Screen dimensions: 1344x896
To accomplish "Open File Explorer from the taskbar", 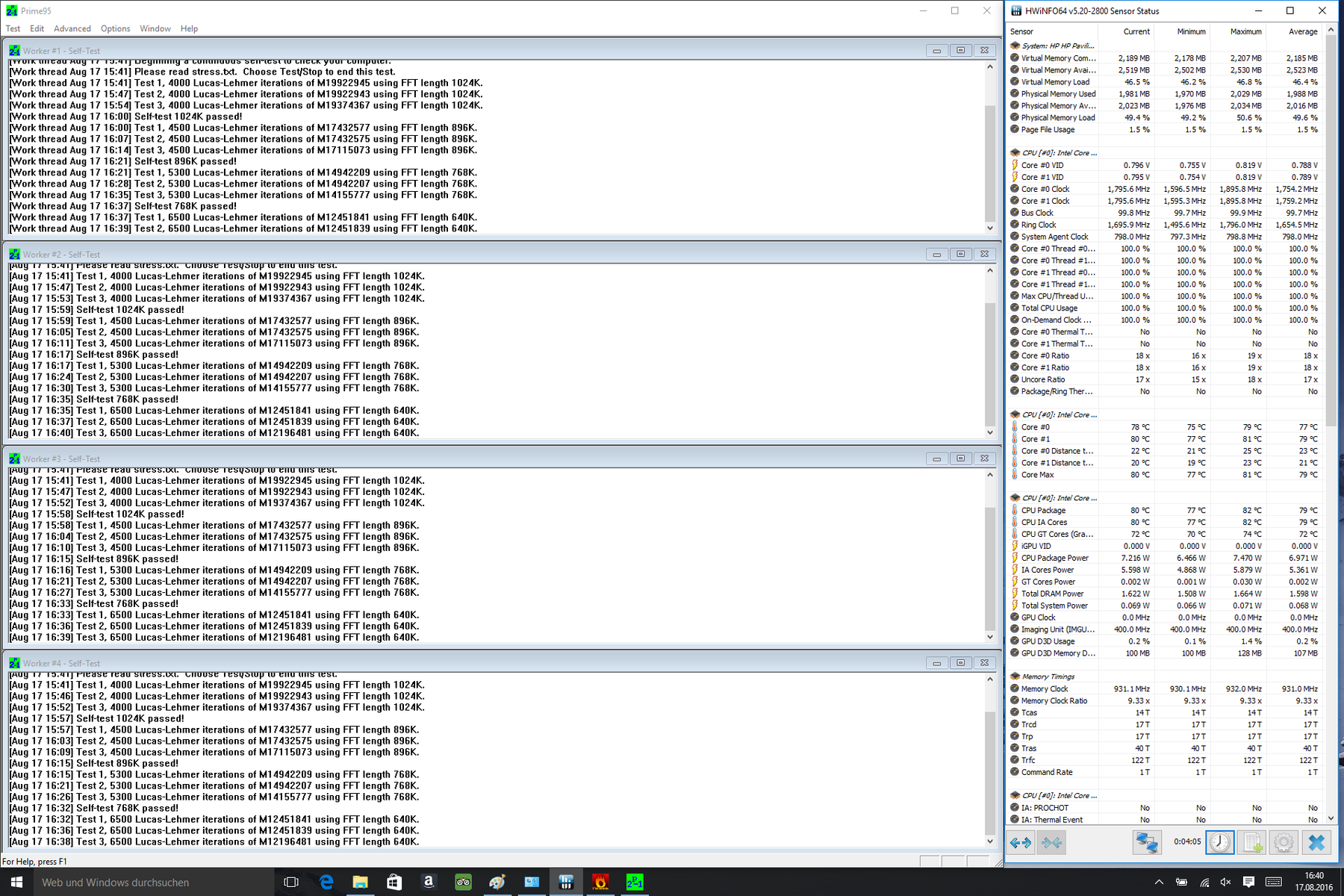I will coord(360,882).
